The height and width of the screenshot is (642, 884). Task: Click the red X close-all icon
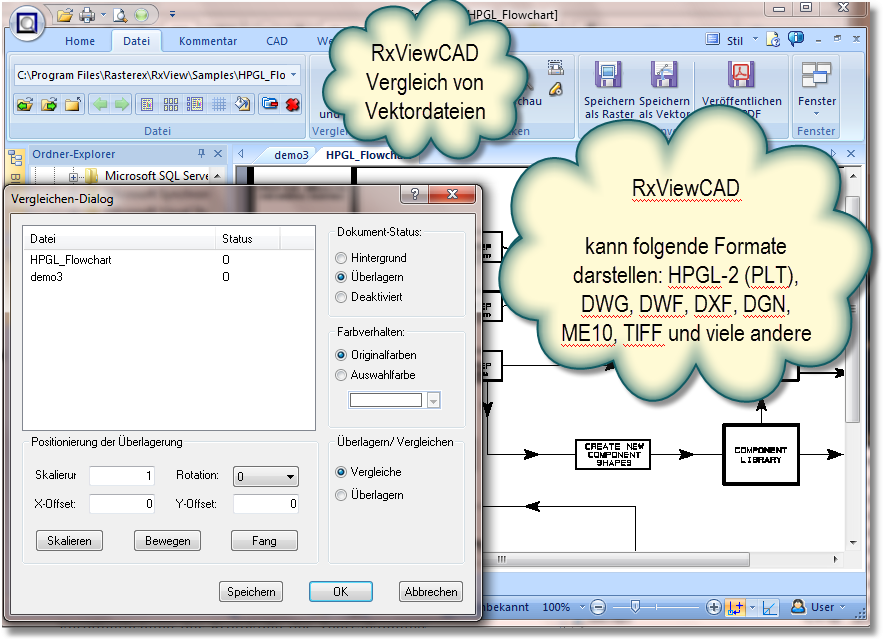tap(292, 104)
